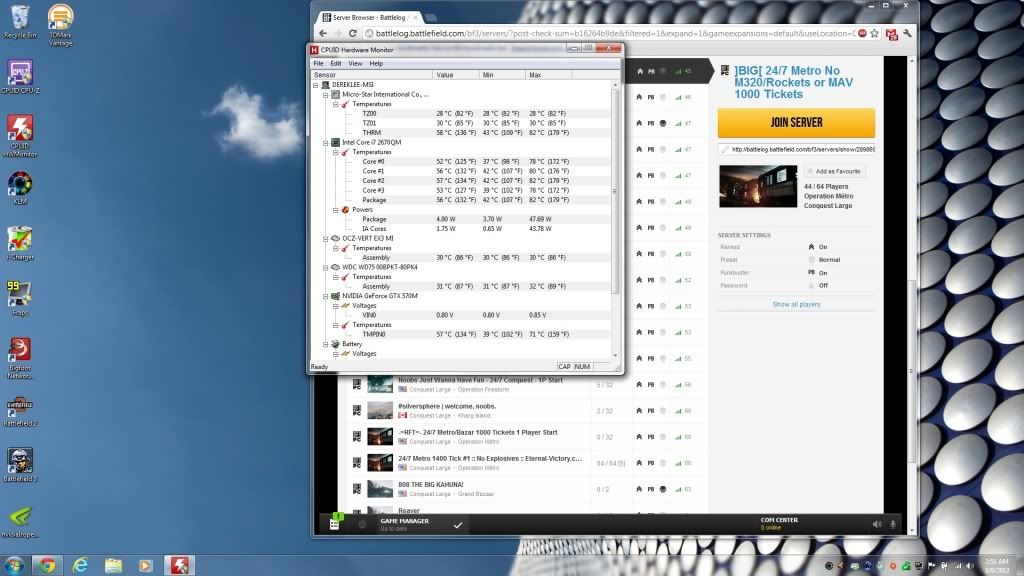Select the Fraps desktop shortcut
The height and width of the screenshot is (576, 1024).
tap(20, 298)
